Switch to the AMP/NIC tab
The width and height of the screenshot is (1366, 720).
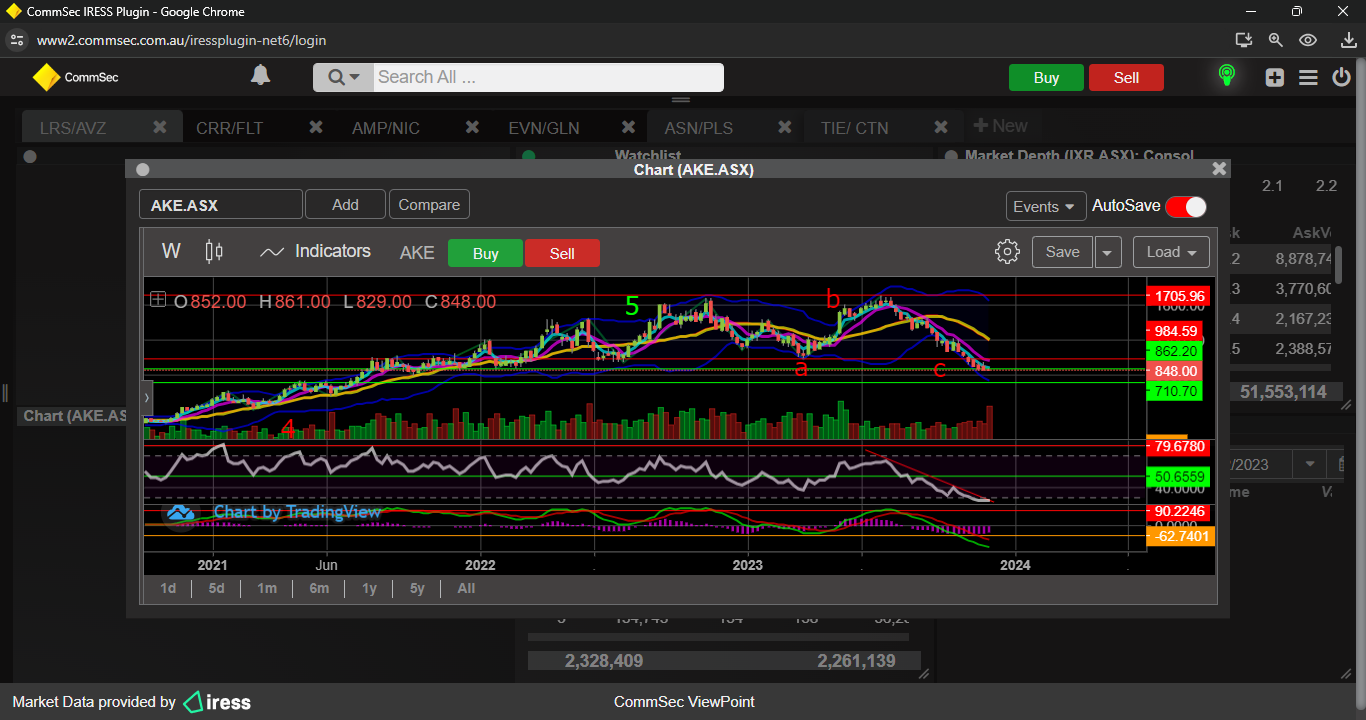(x=386, y=128)
